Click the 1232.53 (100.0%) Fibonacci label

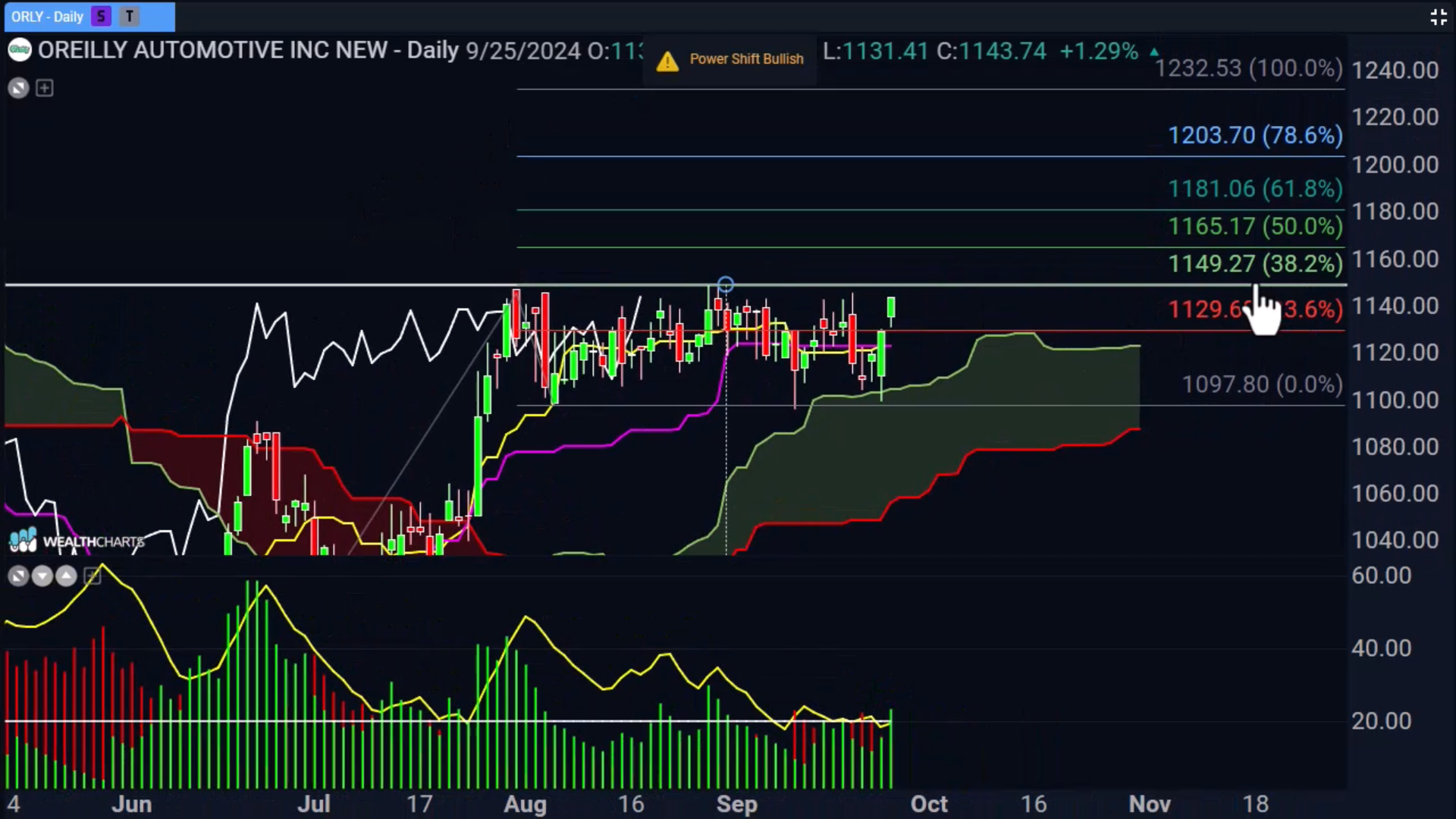click(1248, 68)
